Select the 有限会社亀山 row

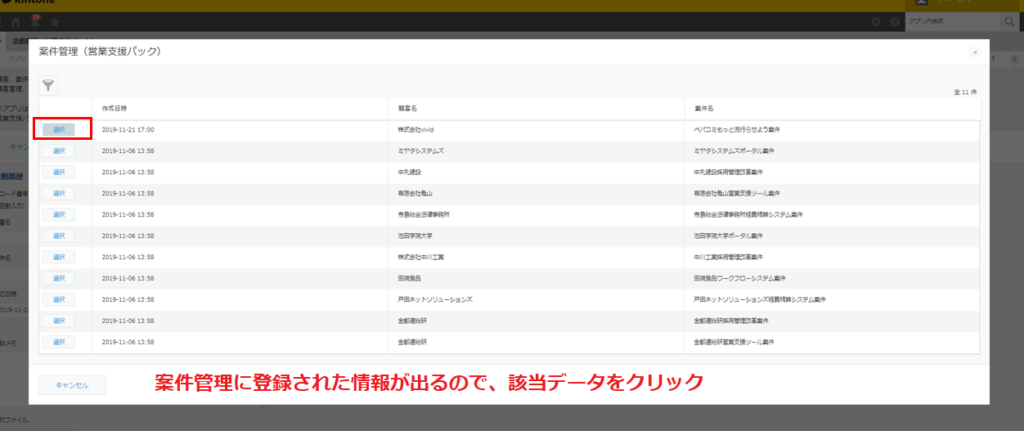click(58, 193)
